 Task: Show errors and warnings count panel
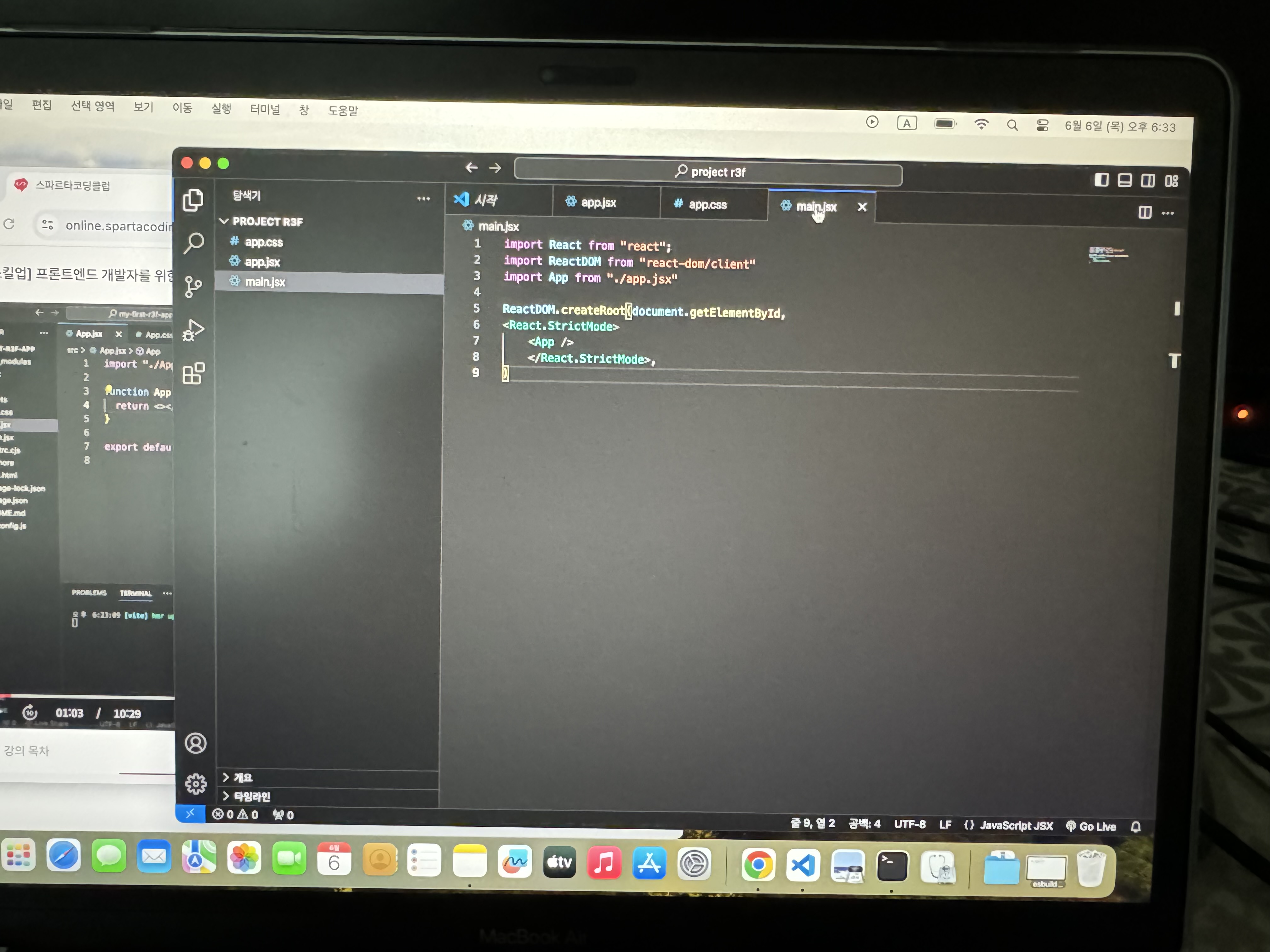pos(235,814)
